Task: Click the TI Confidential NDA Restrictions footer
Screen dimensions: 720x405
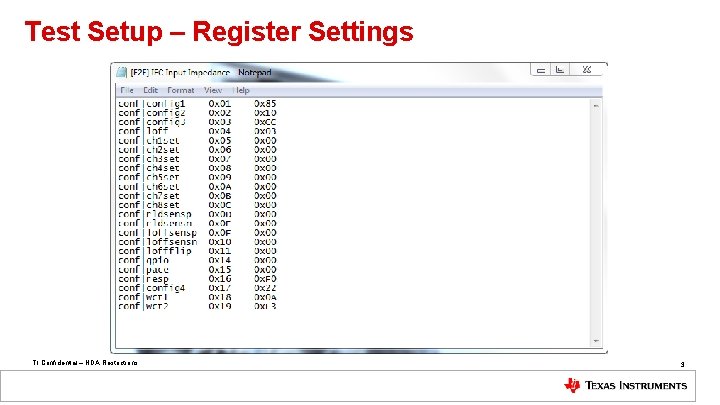Action: point(85,363)
